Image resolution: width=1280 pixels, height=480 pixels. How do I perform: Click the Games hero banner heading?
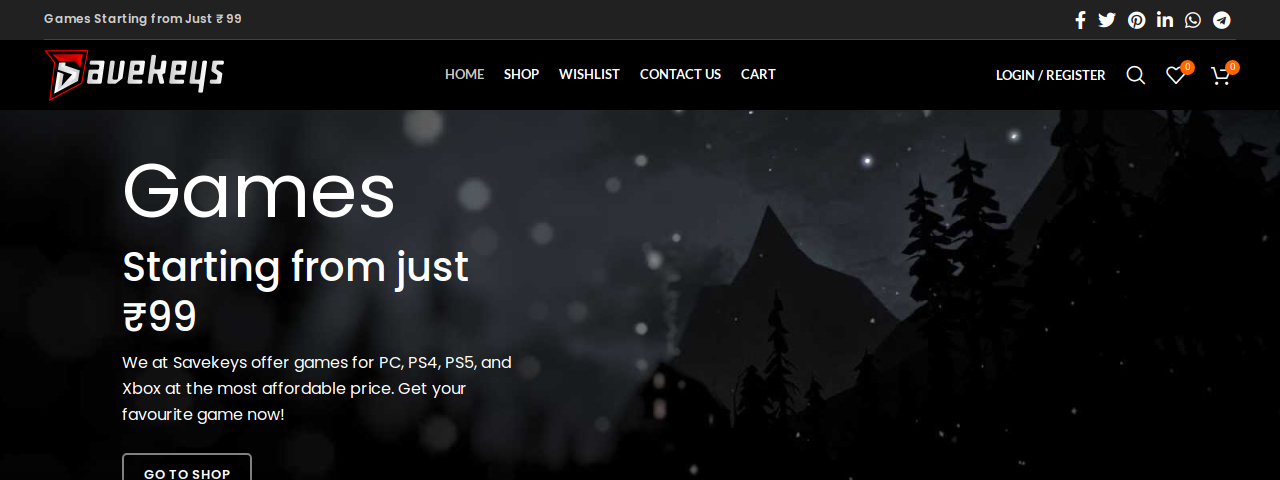tap(259, 191)
